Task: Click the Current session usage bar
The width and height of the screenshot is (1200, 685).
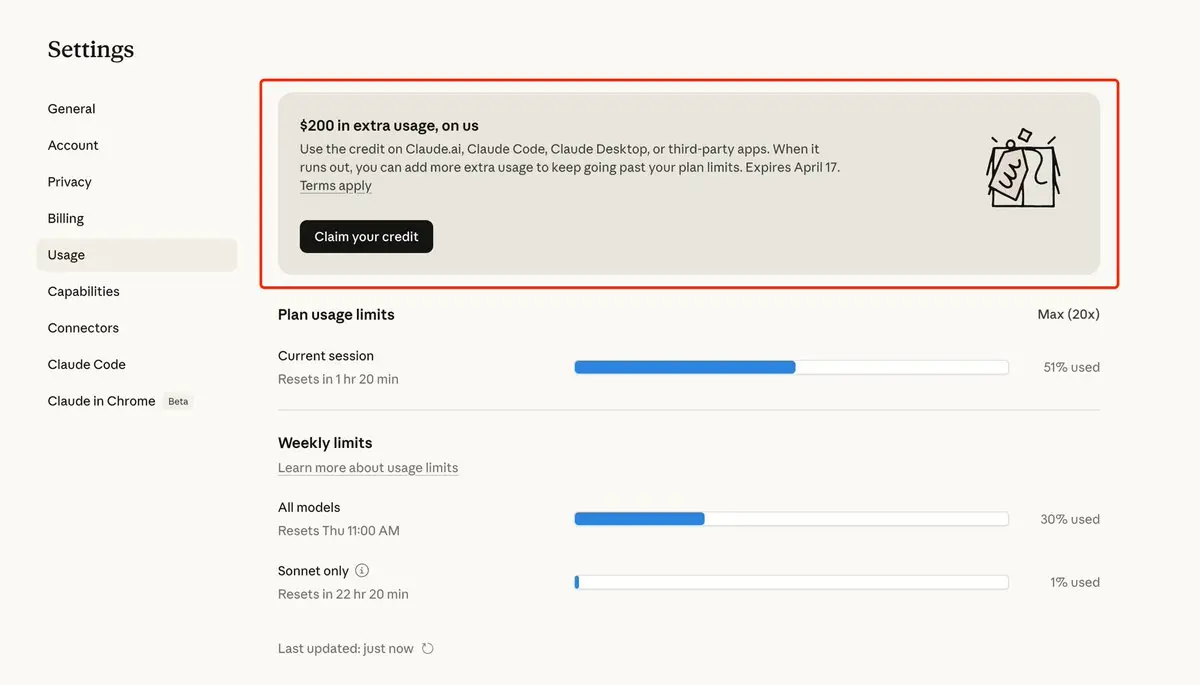Action: point(791,367)
